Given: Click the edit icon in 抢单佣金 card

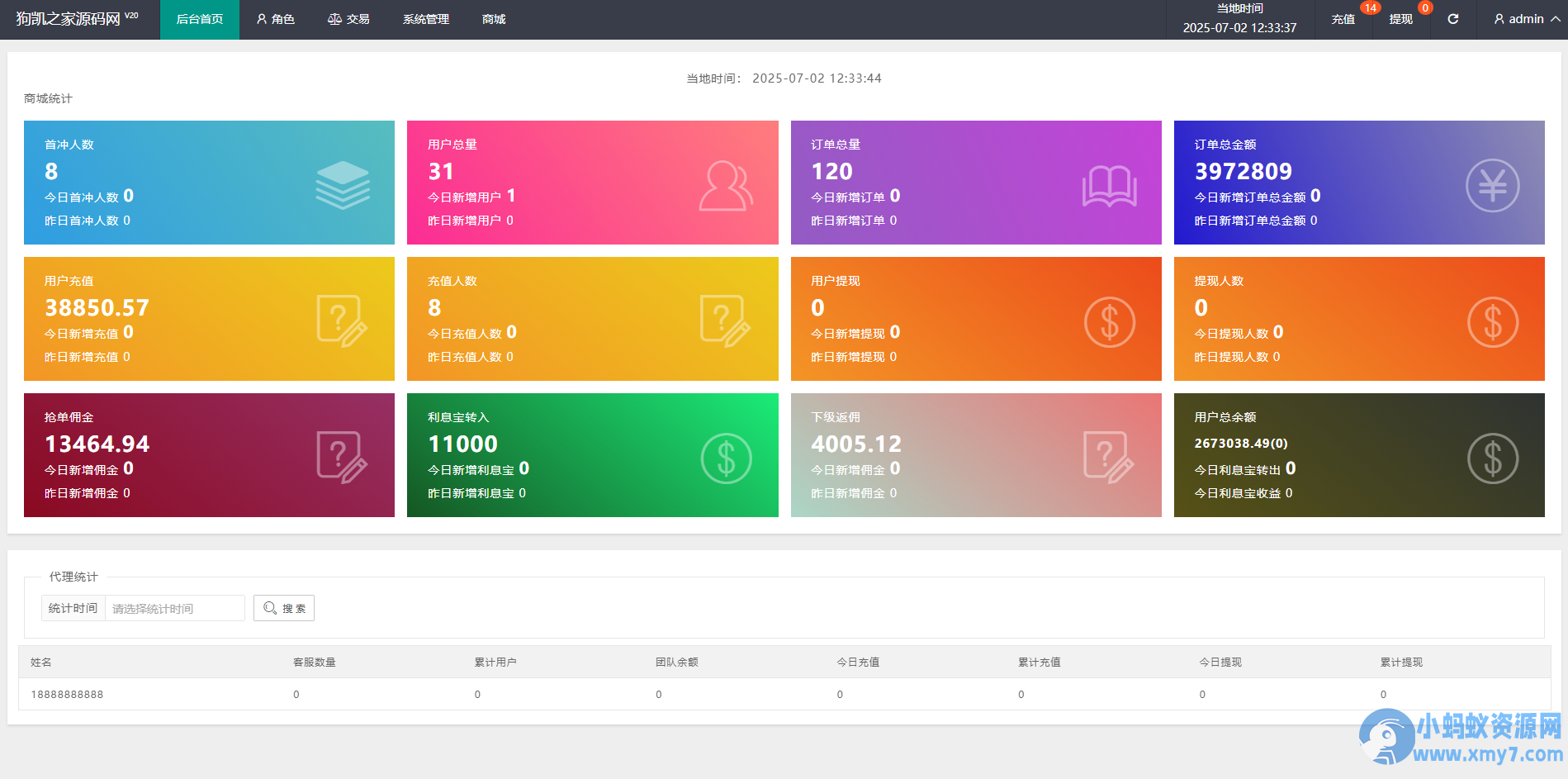Looking at the screenshot, I should [342, 457].
